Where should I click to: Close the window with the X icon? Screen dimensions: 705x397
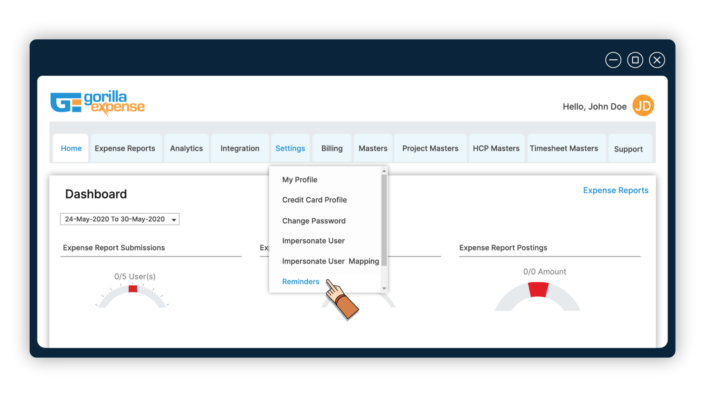pyautogui.click(x=657, y=60)
